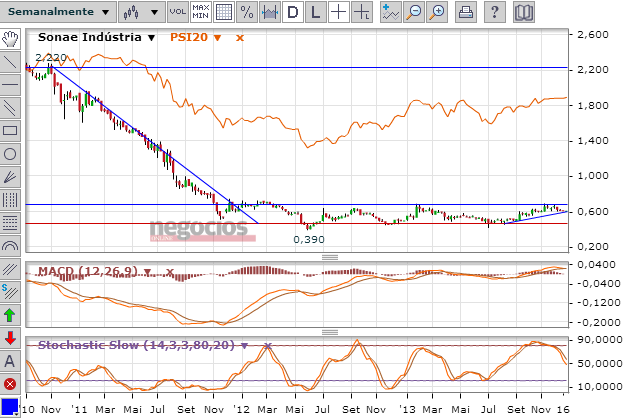Add a red down arrow marker
This screenshot has width=632, height=420.
point(10,338)
